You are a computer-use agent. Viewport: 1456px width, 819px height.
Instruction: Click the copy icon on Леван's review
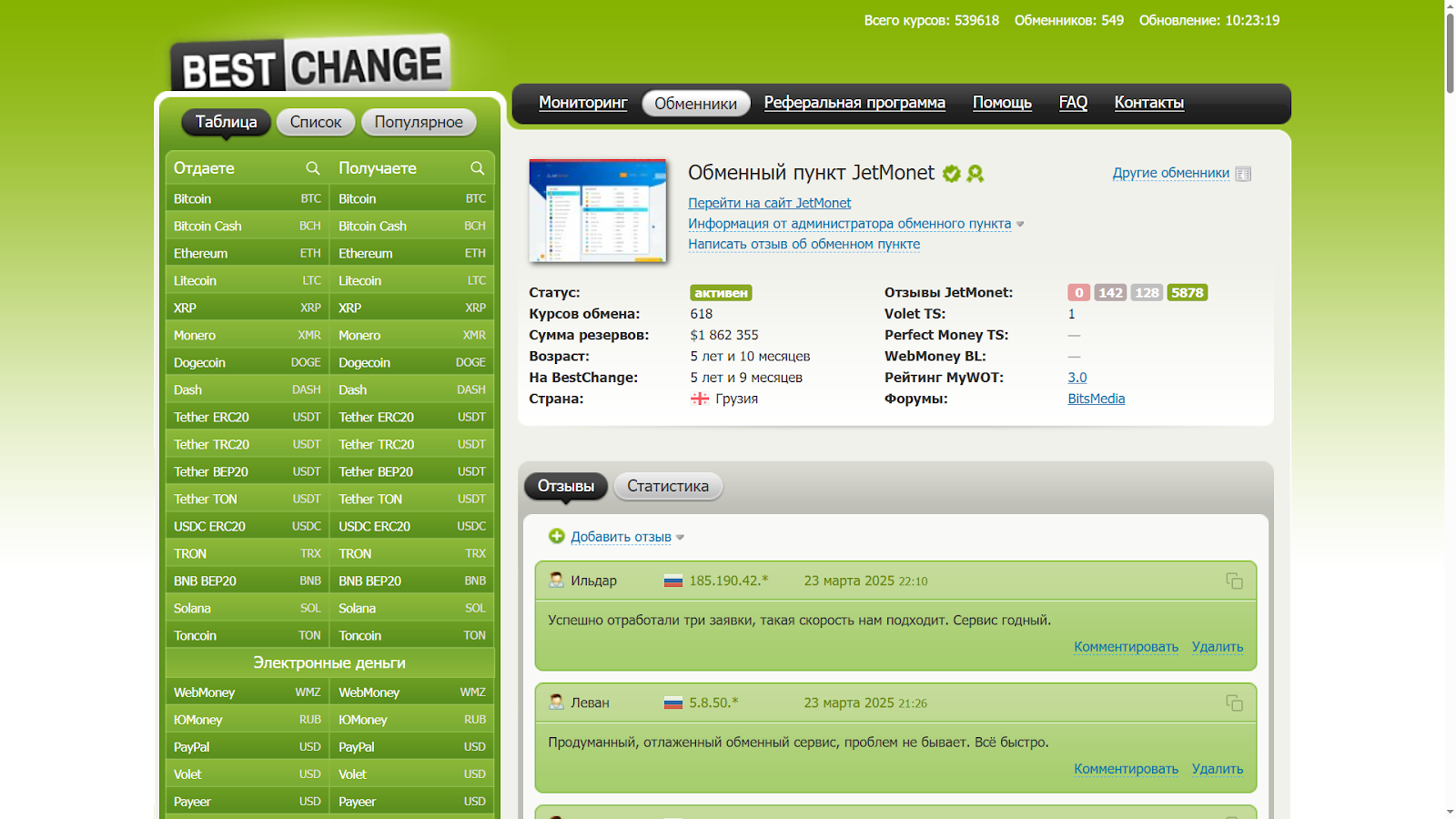coord(1234,703)
